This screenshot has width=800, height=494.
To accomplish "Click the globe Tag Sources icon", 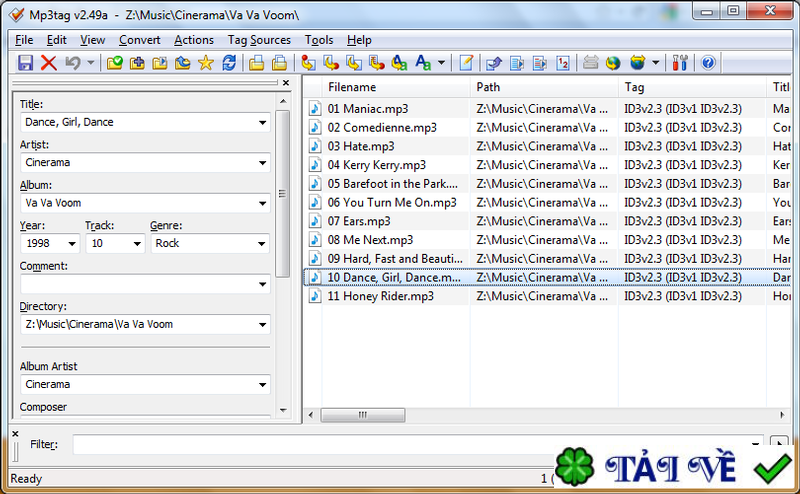I will tap(613, 63).
